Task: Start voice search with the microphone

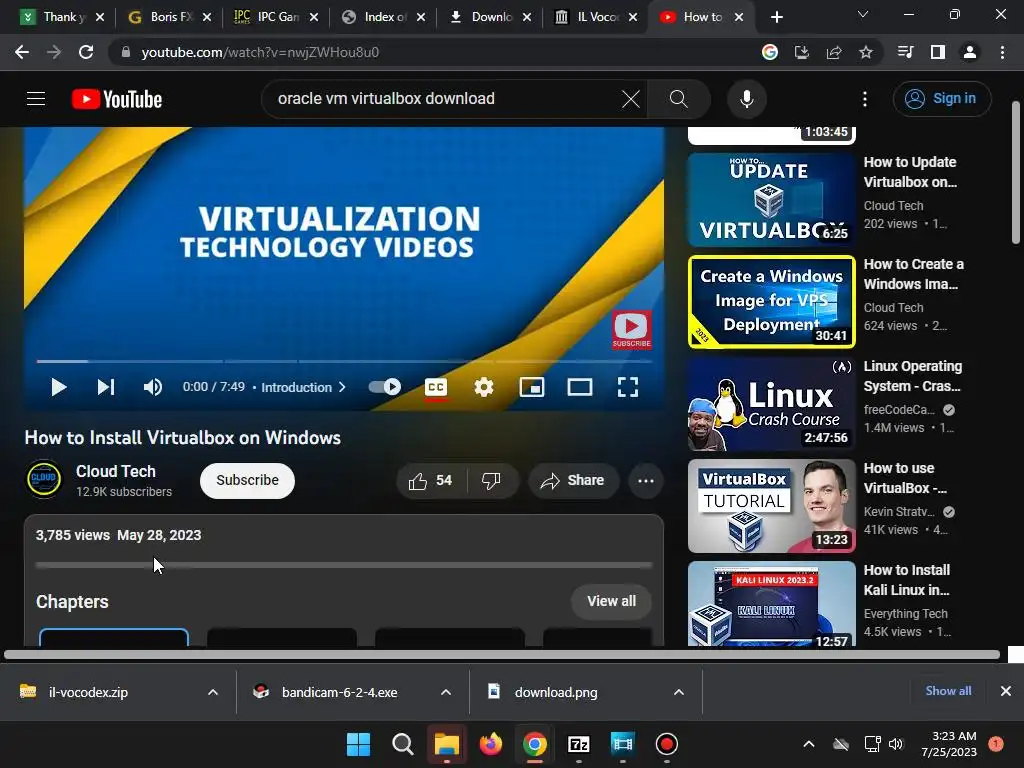Action: click(x=746, y=99)
